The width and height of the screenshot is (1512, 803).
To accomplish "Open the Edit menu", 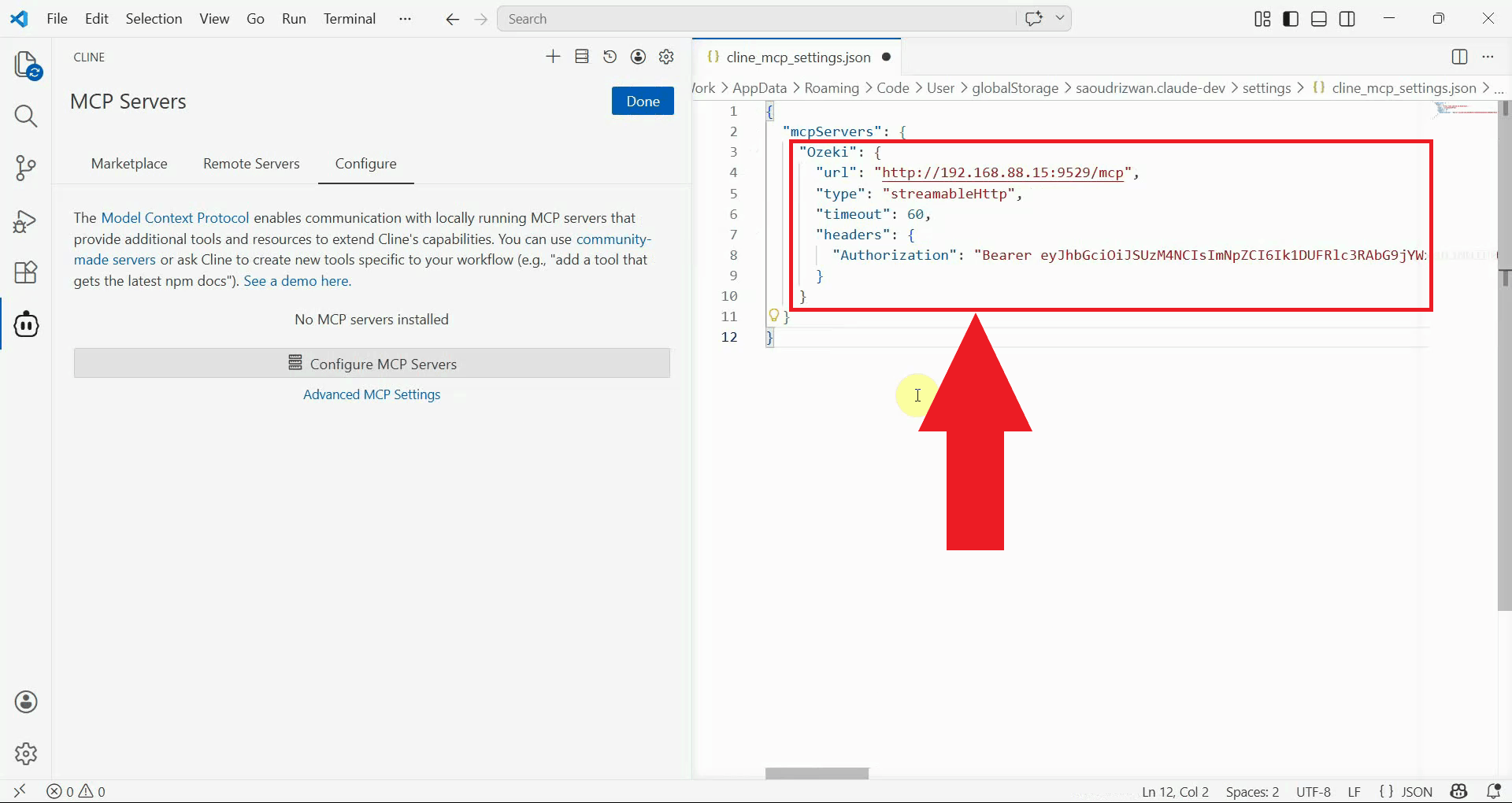I will pyautogui.click(x=97, y=19).
